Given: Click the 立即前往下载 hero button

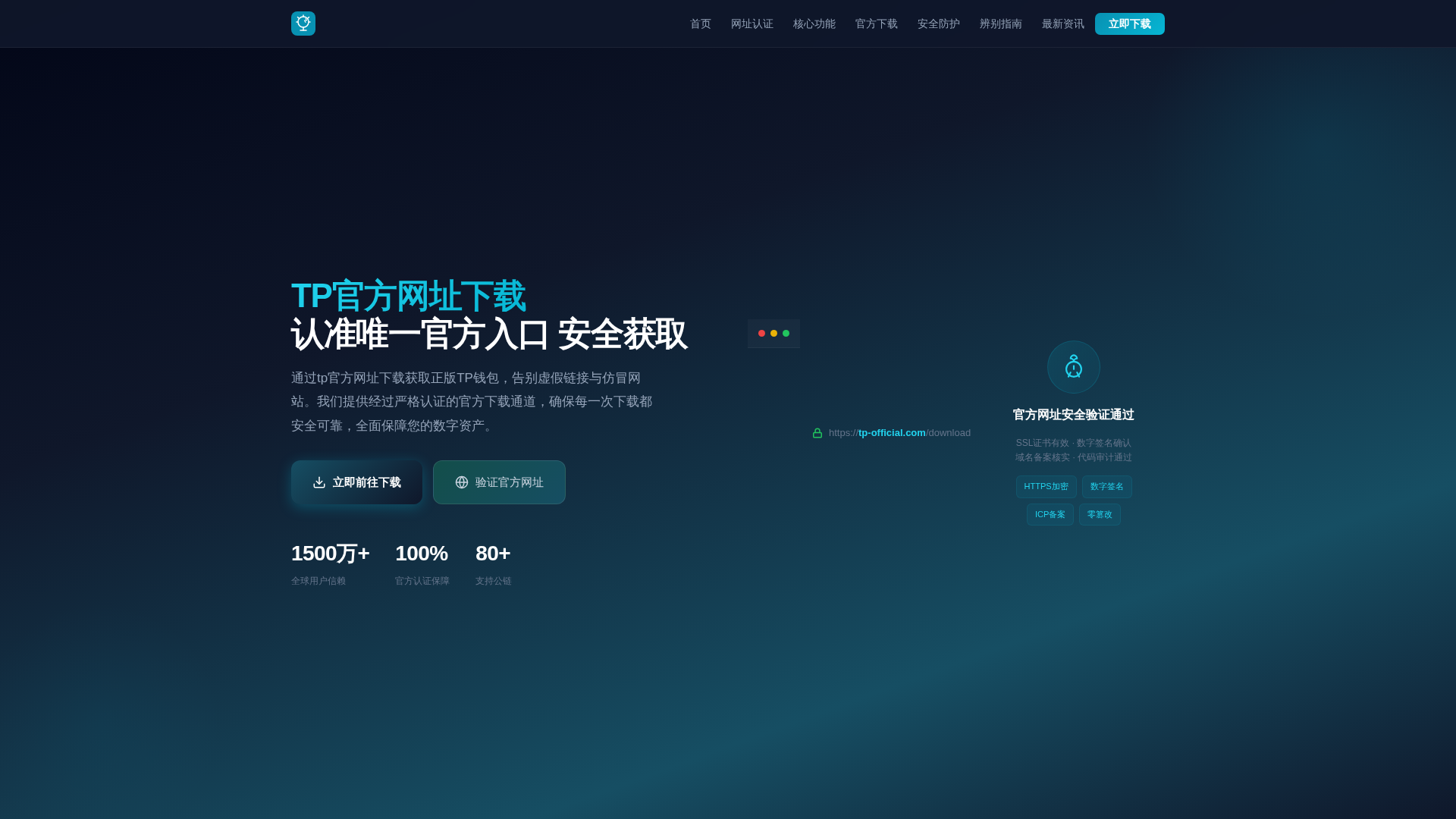Looking at the screenshot, I should pyautogui.click(x=357, y=482).
